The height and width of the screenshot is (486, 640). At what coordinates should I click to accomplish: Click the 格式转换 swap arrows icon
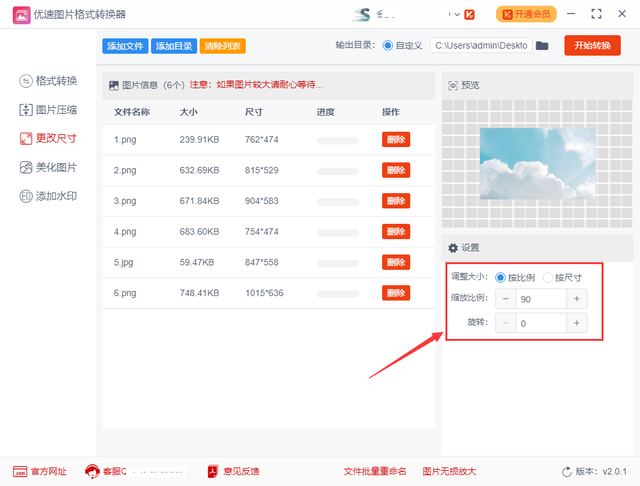point(26,81)
